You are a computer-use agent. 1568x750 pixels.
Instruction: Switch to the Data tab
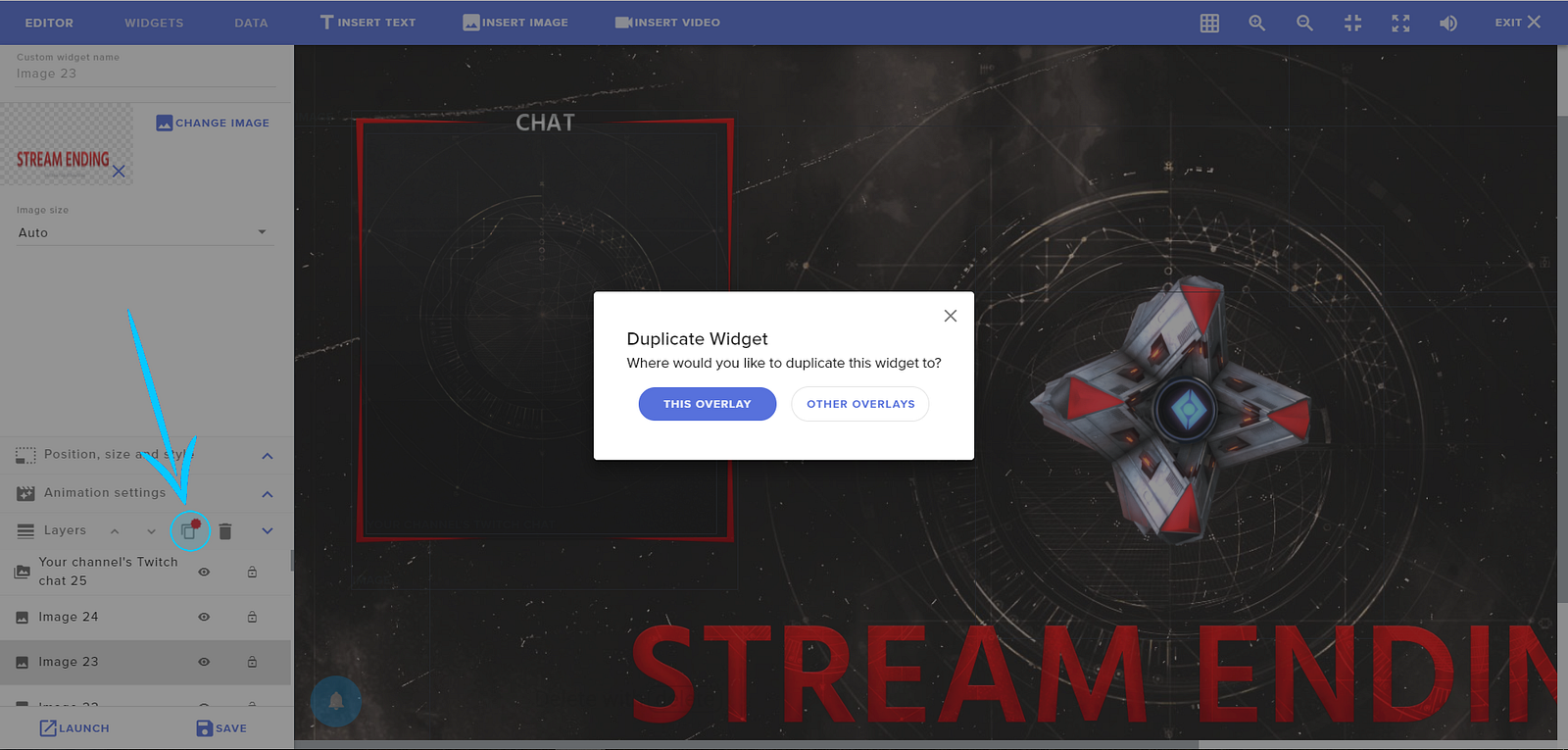click(251, 23)
